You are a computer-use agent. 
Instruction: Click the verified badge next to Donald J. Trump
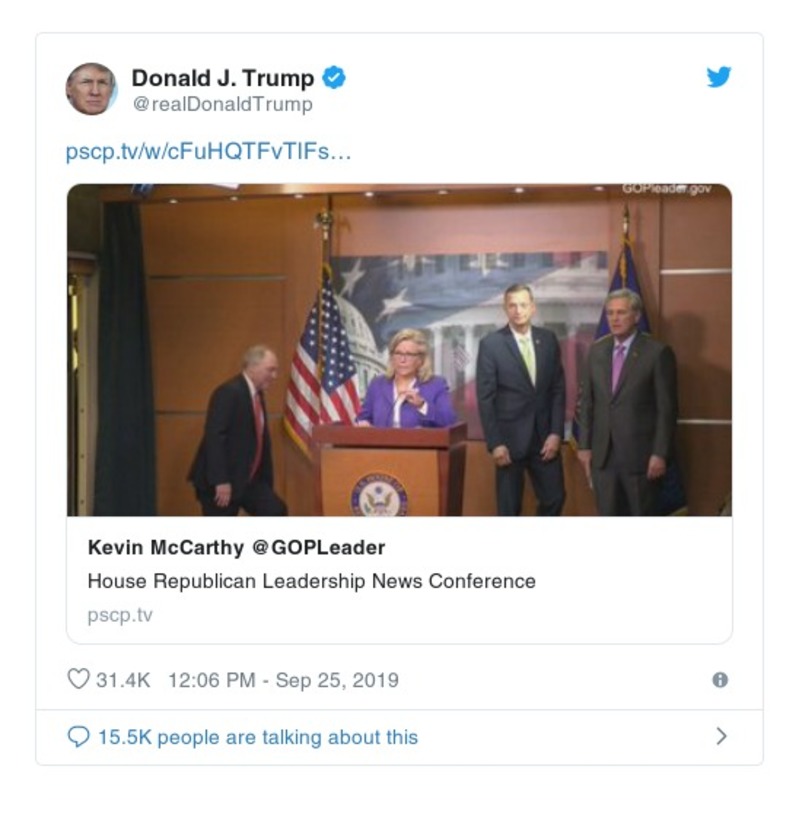pyautogui.click(x=335, y=75)
